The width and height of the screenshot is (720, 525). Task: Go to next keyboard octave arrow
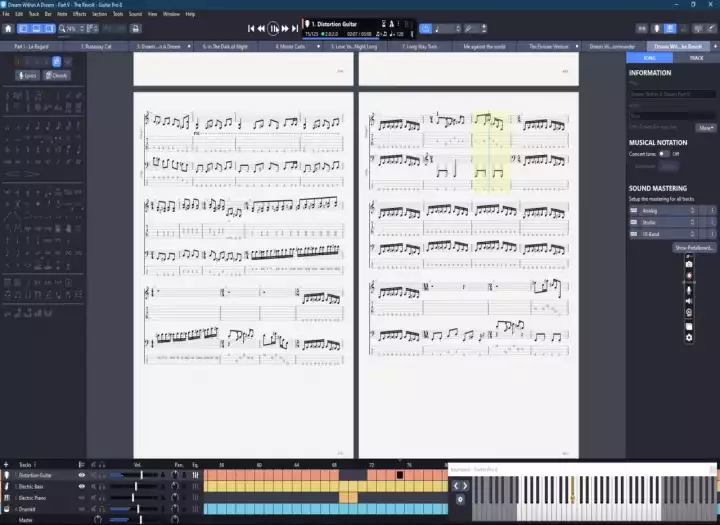pos(465,485)
